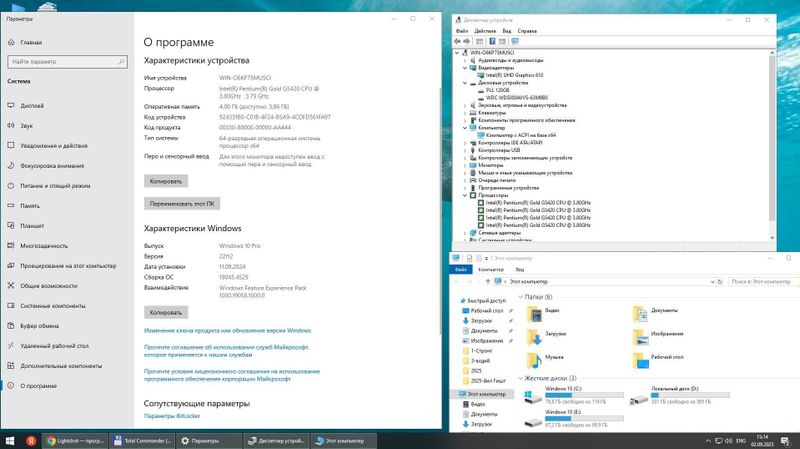Select WDC WD5000AVVS disk in Device Manager
Viewport: 800px width, 449px height.
pyautogui.click(x=517, y=98)
